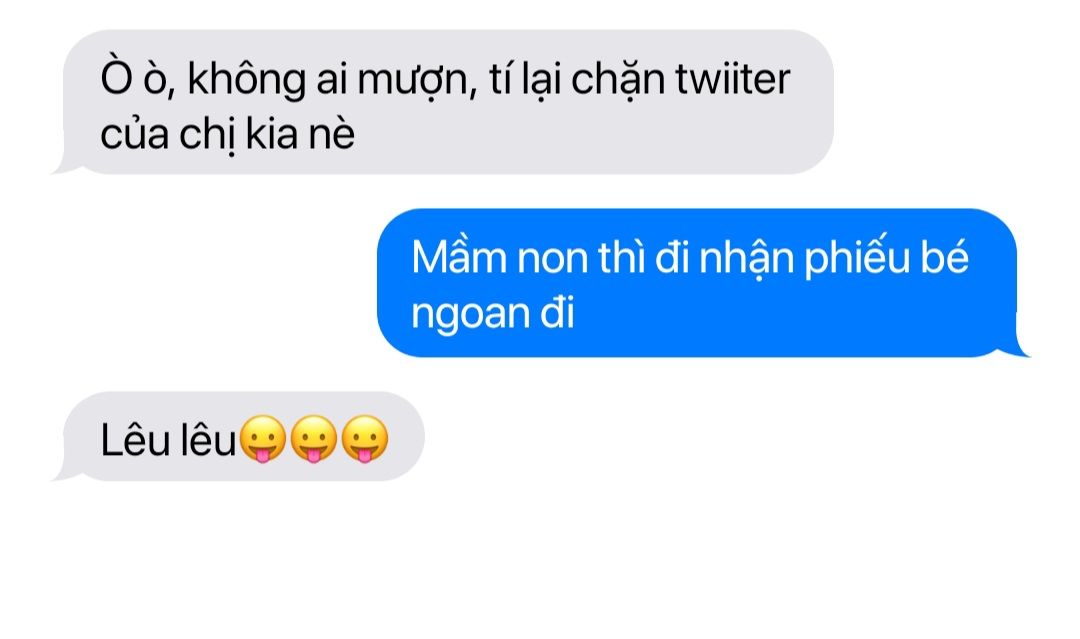This screenshot has height=639, width=1080.
Task: Click the words phiếu bé
Action: click(x=886, y=259)
